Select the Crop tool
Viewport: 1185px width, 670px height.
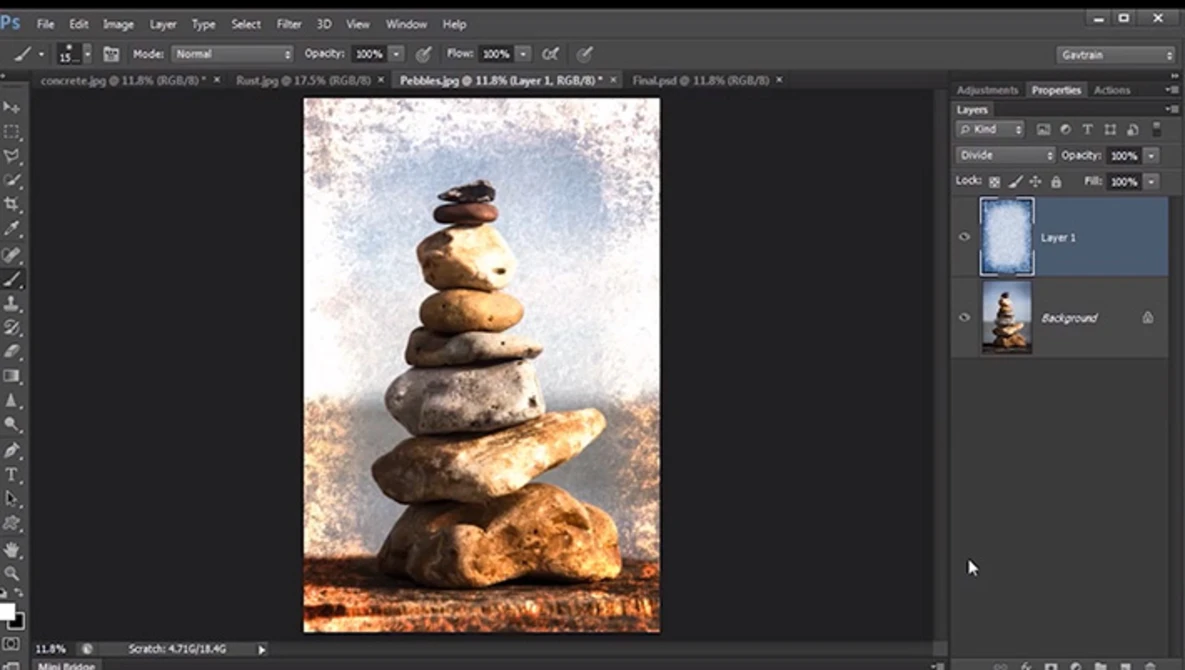11,205
